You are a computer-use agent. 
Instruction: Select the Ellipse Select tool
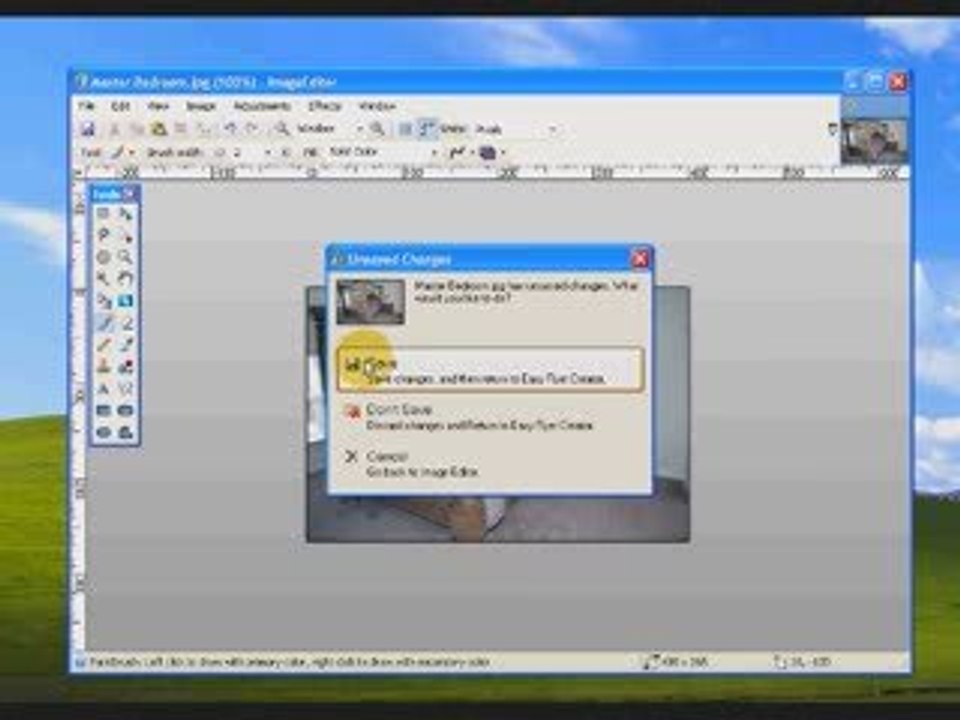tap(103, 257)
